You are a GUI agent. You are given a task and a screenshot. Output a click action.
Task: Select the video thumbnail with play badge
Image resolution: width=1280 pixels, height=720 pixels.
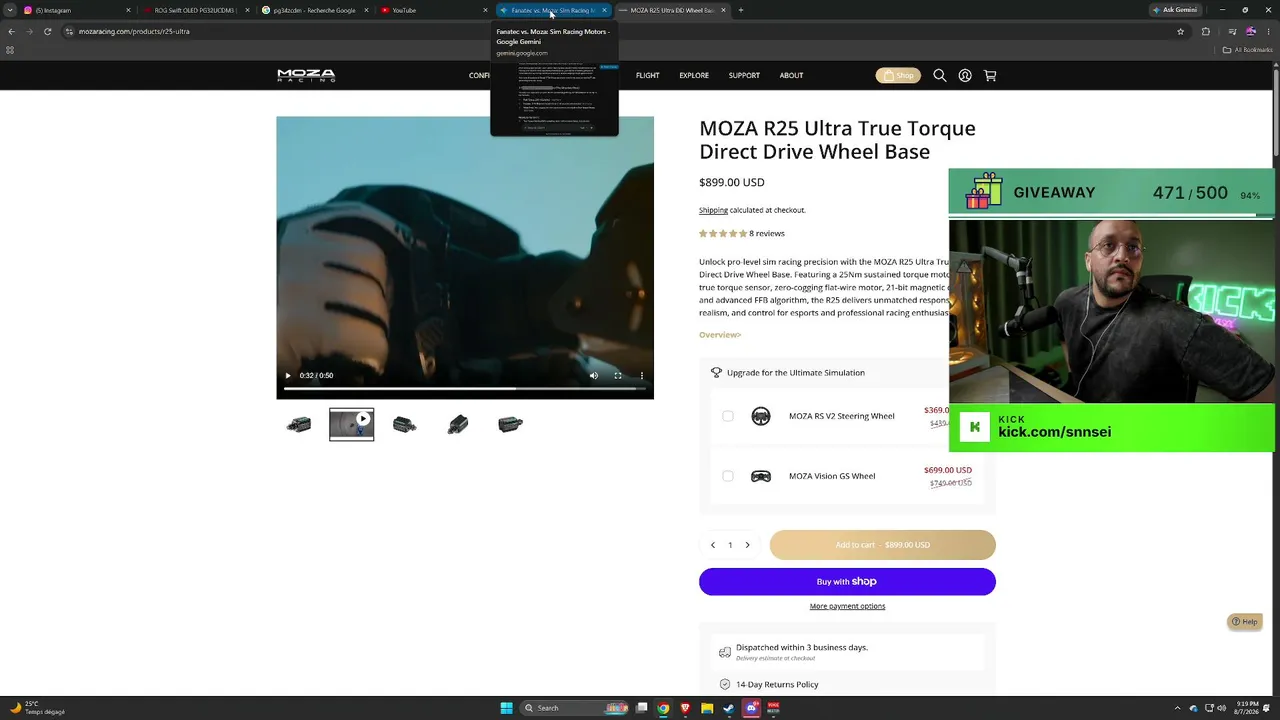pyautogui.click(x=352, y=425)
